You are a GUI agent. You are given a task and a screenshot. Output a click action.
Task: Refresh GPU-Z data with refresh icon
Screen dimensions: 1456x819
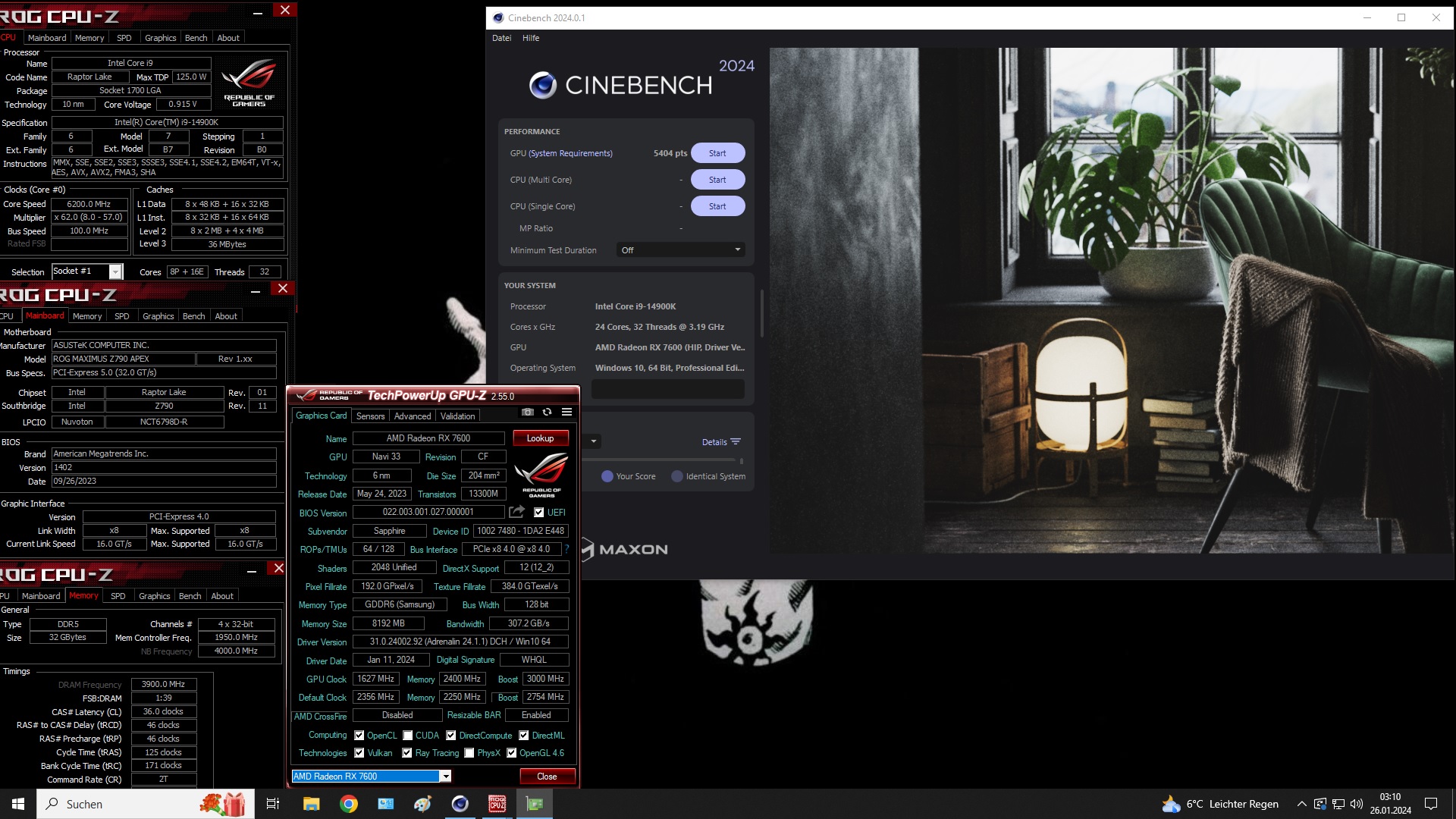click(x=547, y=412)
